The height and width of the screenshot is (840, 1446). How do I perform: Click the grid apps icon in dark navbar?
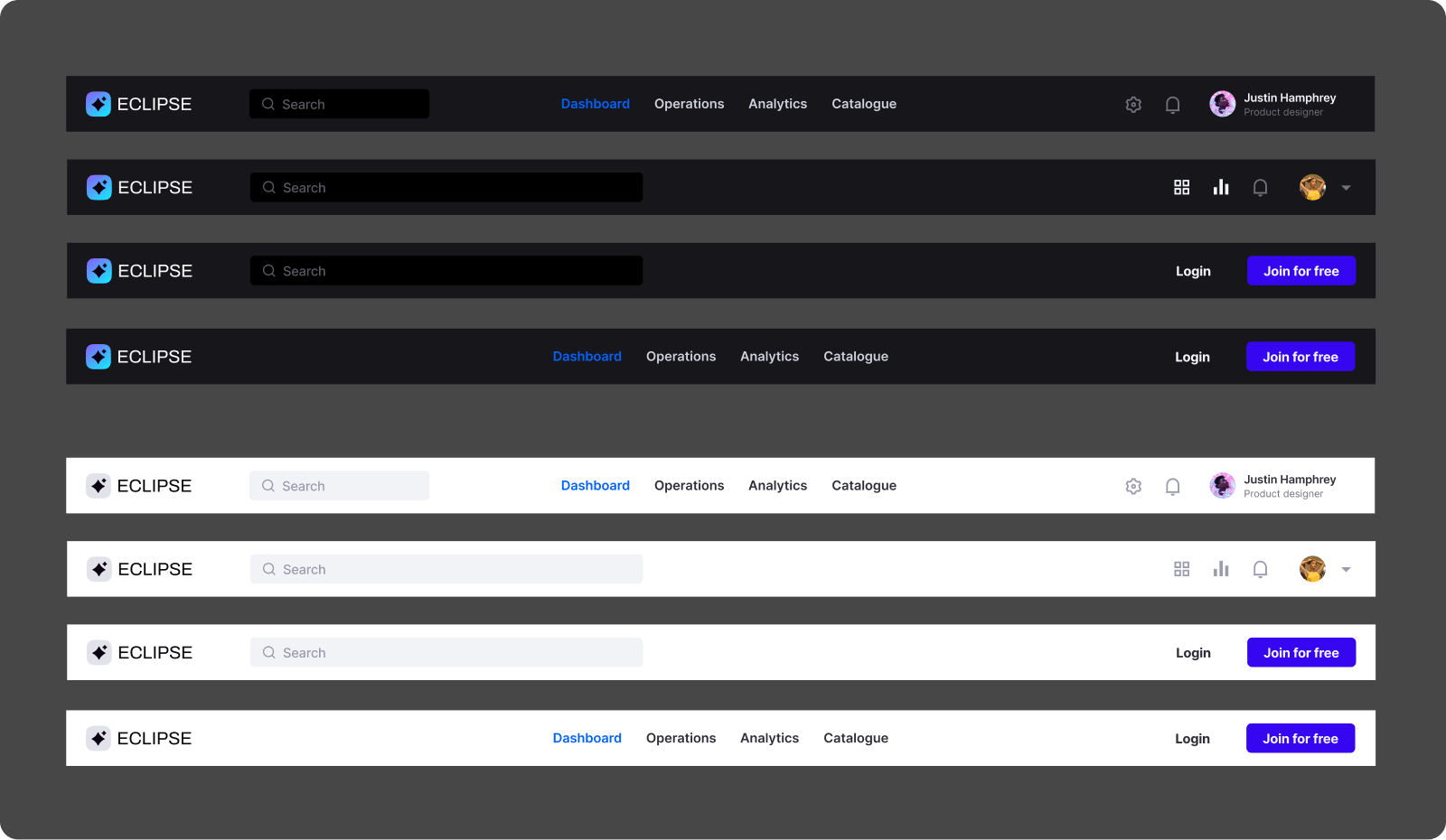[x=1181, y=188]
